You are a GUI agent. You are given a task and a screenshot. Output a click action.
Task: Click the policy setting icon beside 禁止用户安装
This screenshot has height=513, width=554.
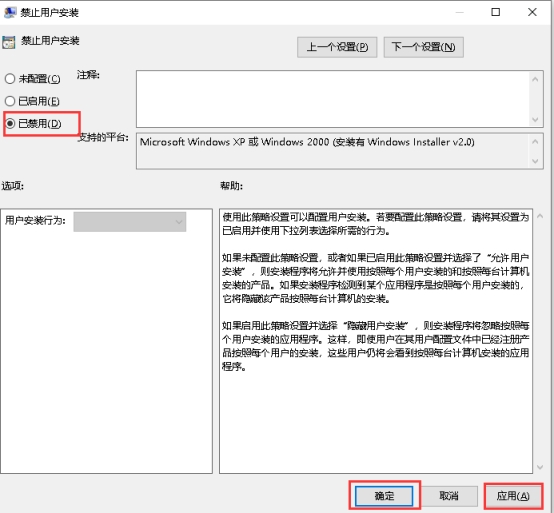point(8,42)
